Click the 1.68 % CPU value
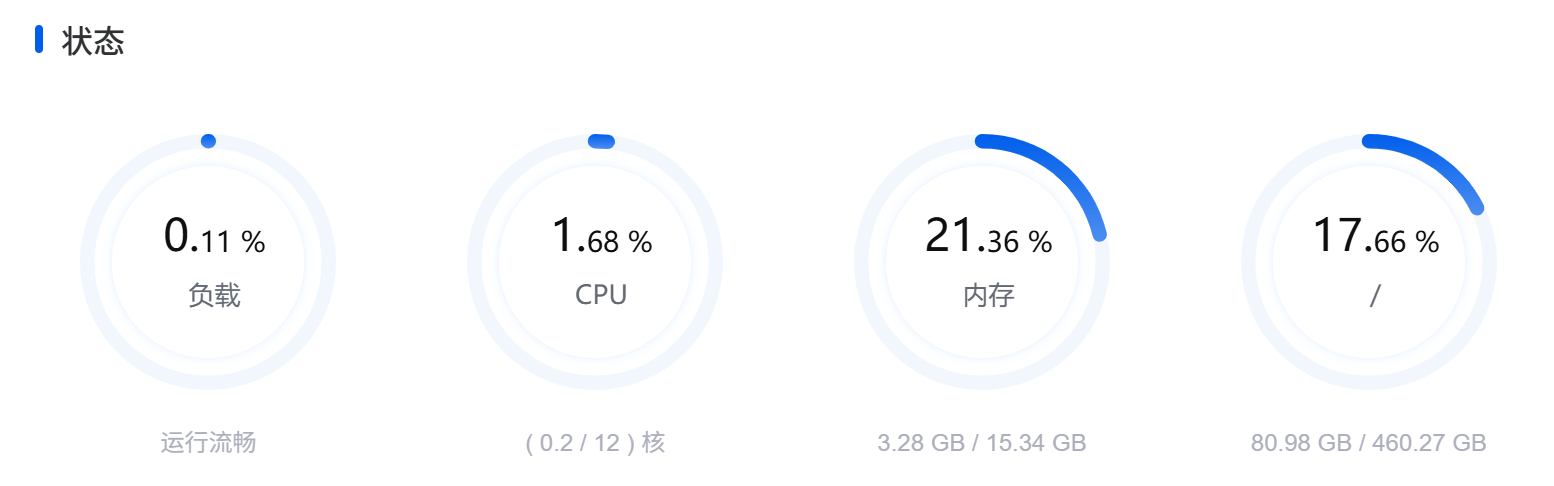 point(602,237)
